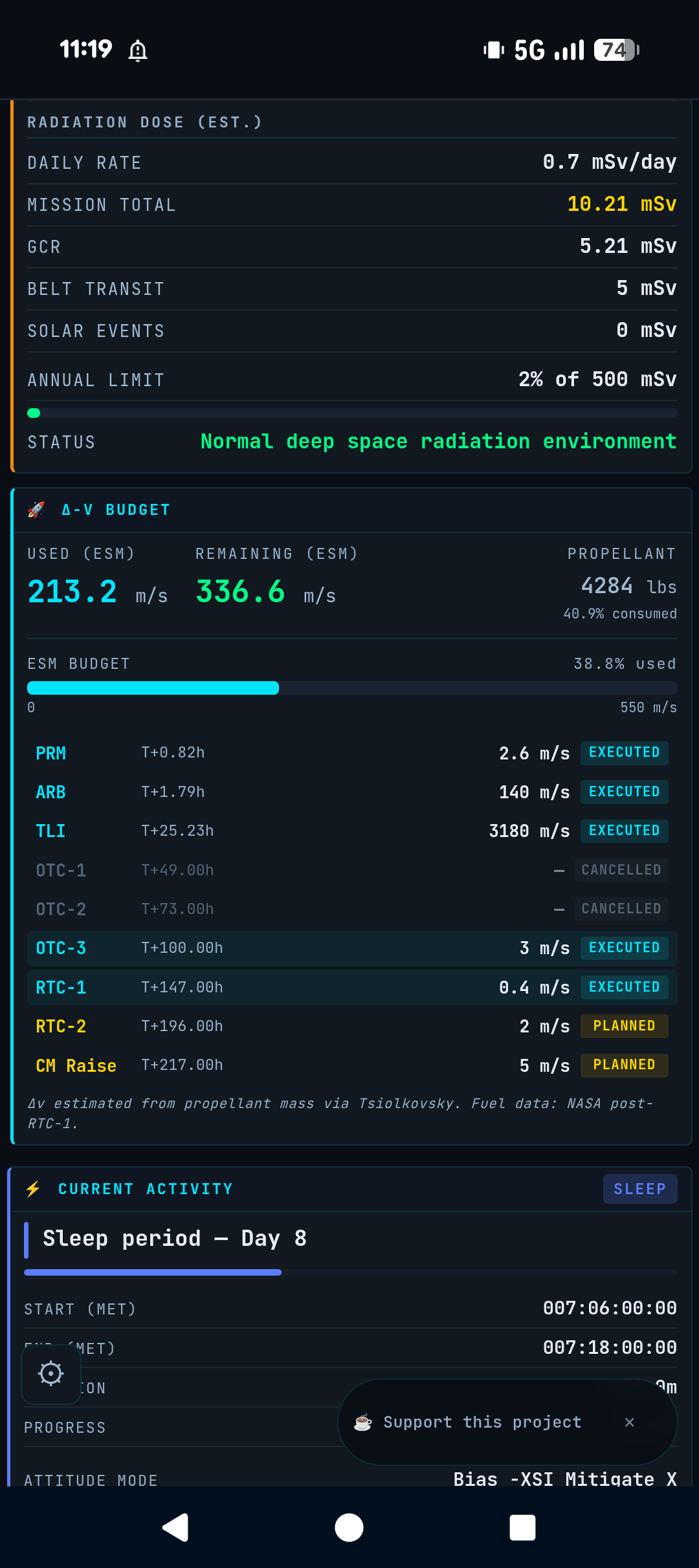Tap EXECUTED badge on TLI burn
The width and height of the screenshot is (699, 1568).
(x=624, y=831)
